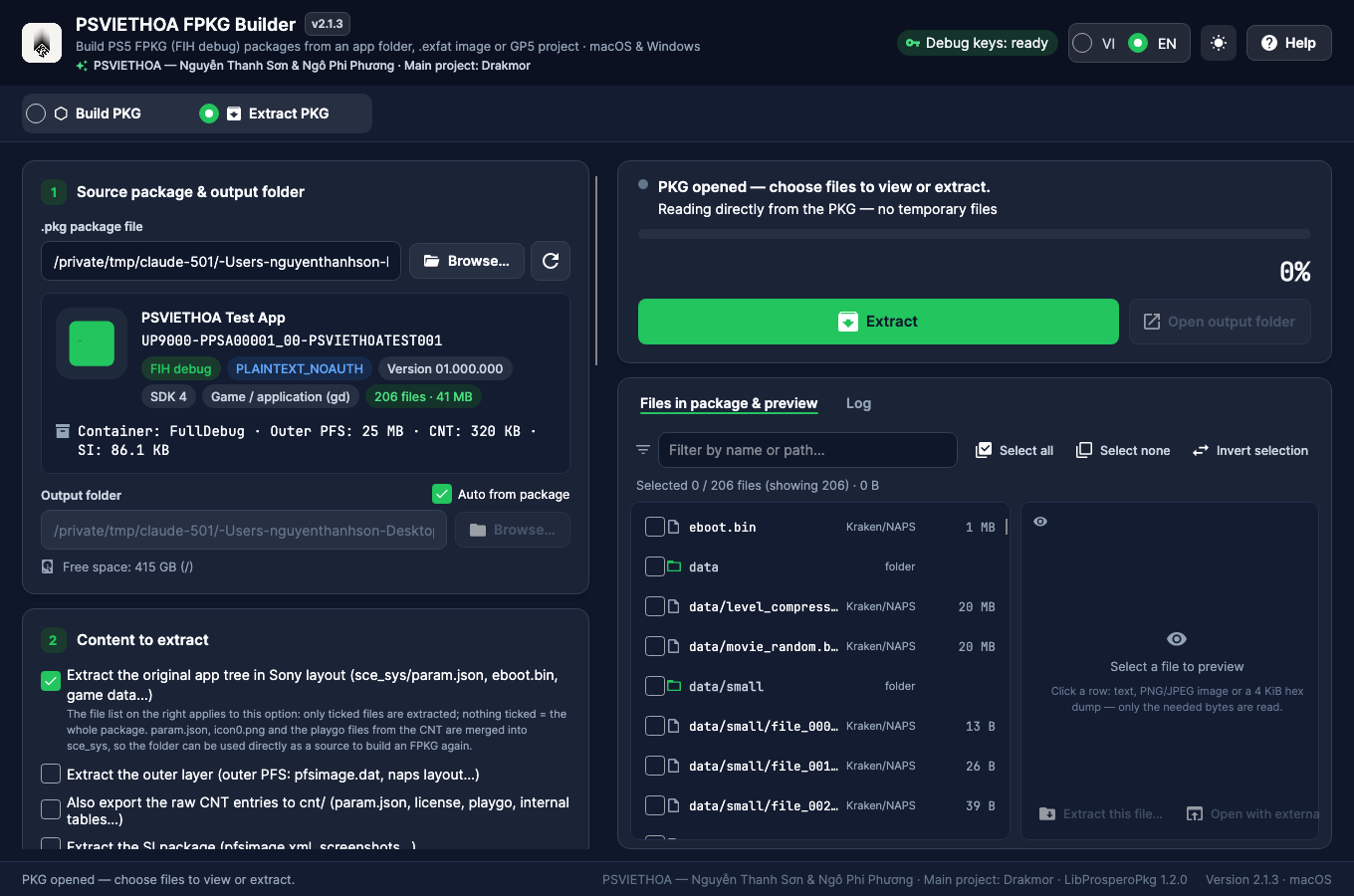
Task: Enable Also export the raw CNT entries checkbox
Action: (x=51, y=808)
